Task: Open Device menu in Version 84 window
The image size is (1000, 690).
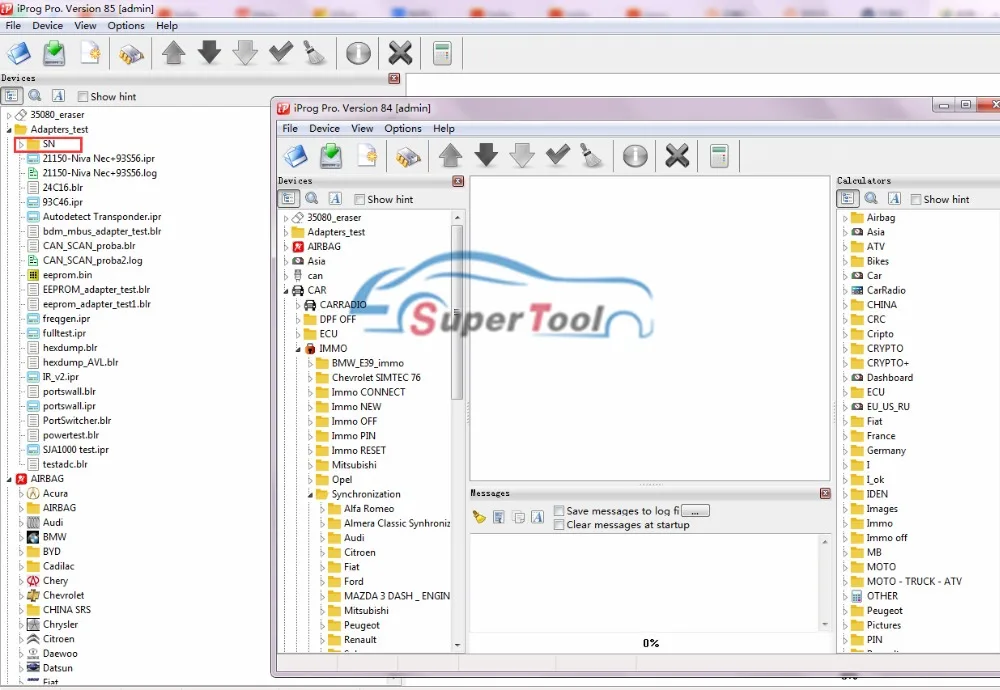Action: click(324, 128)
